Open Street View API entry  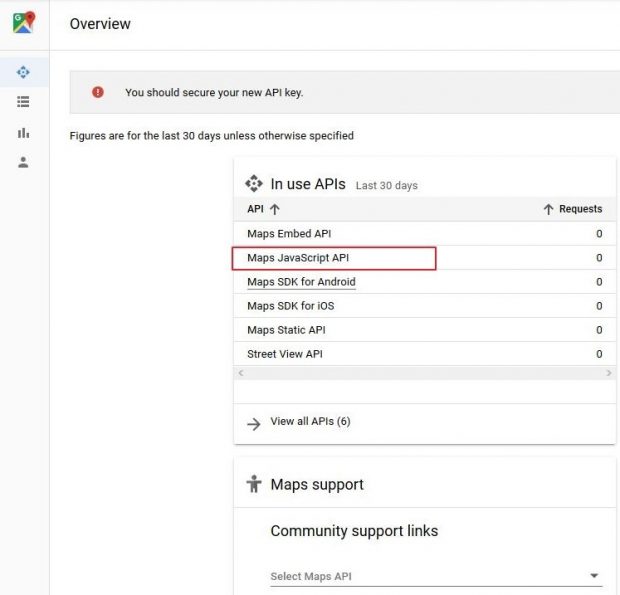(284, 354)
